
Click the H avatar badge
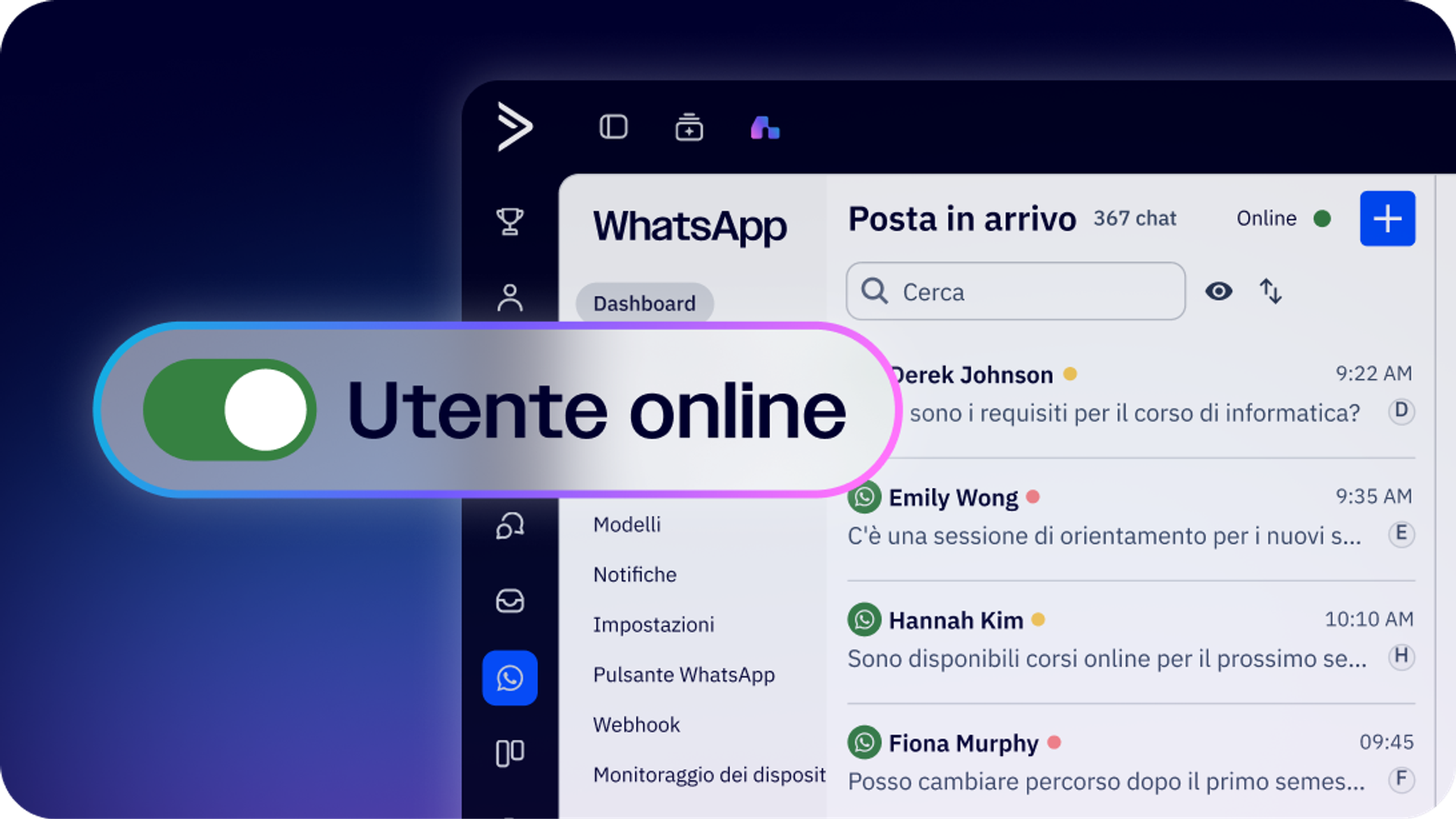coord(1401,657)
